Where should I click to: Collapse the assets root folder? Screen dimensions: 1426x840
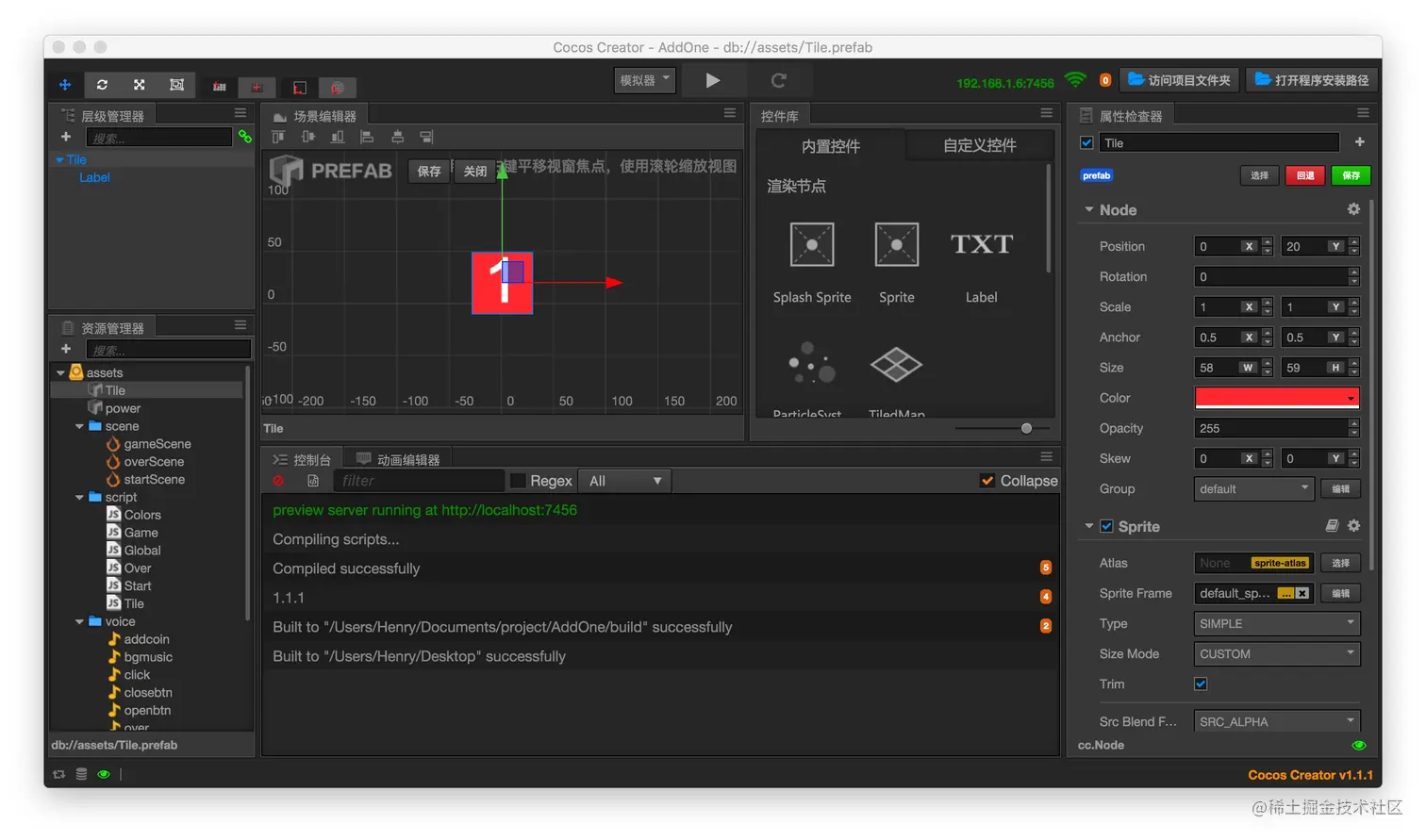[60, 373]
